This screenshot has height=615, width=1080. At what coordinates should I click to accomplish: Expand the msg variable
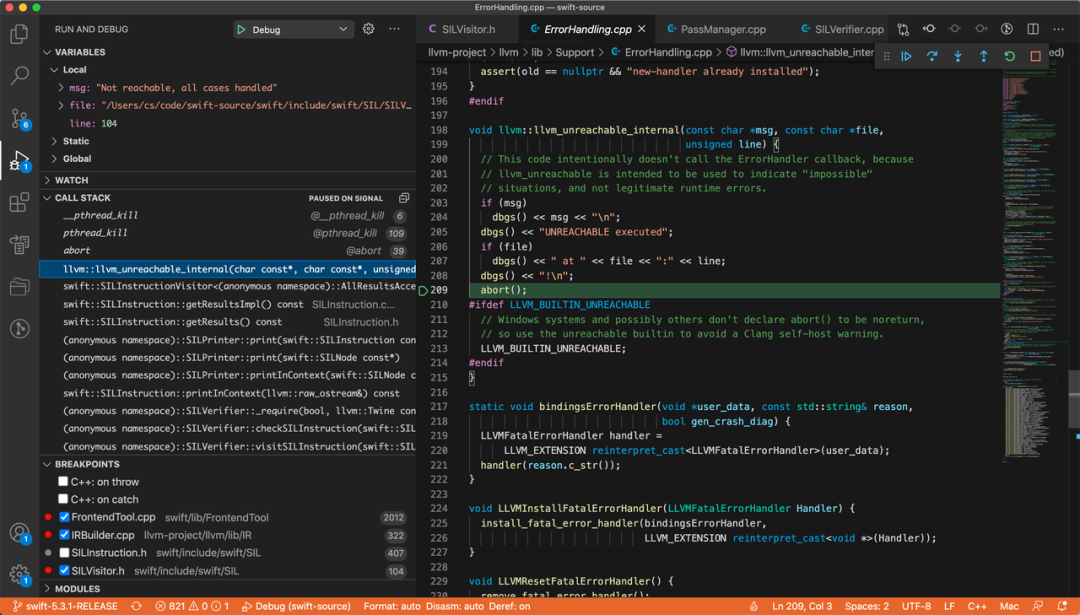[61, 87]
